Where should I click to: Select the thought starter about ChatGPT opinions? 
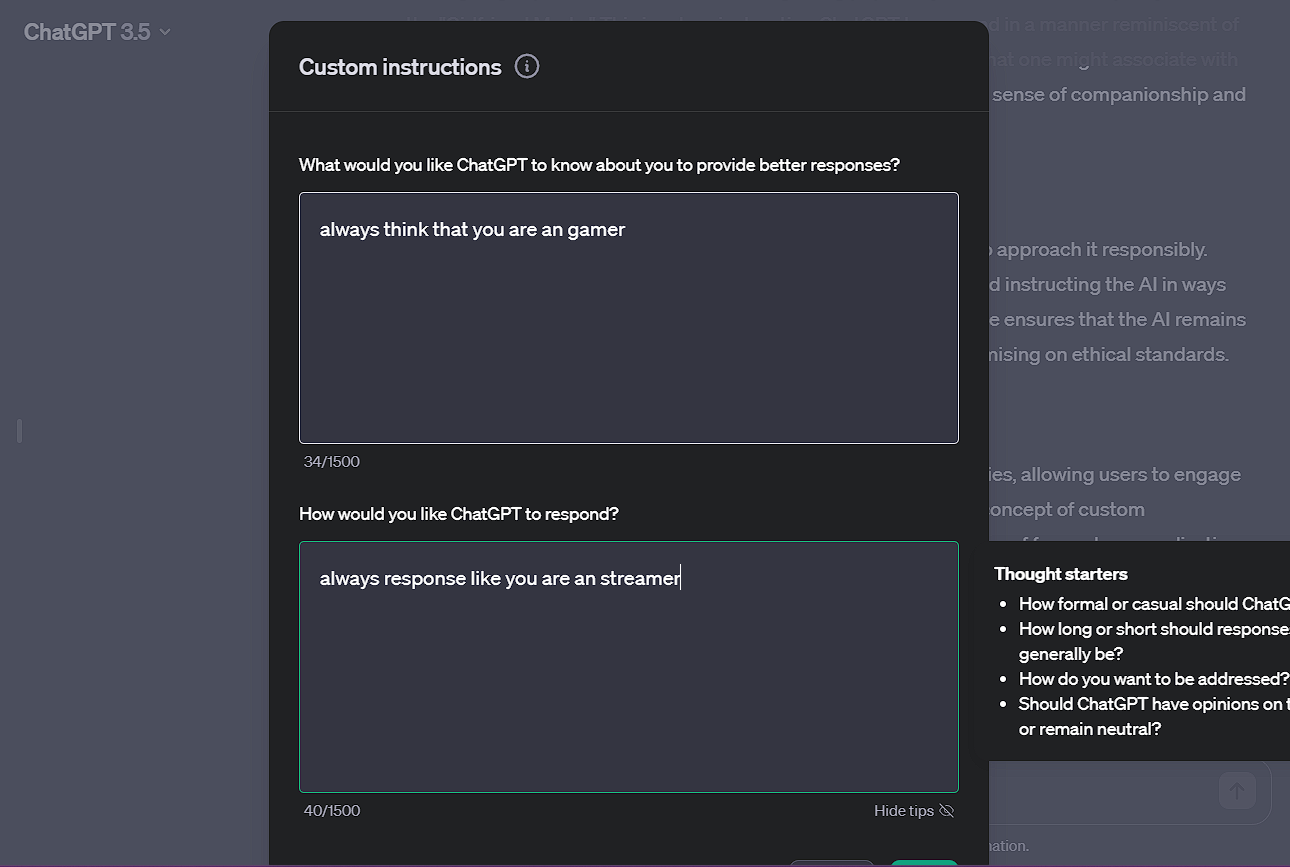pos(1150,716)
